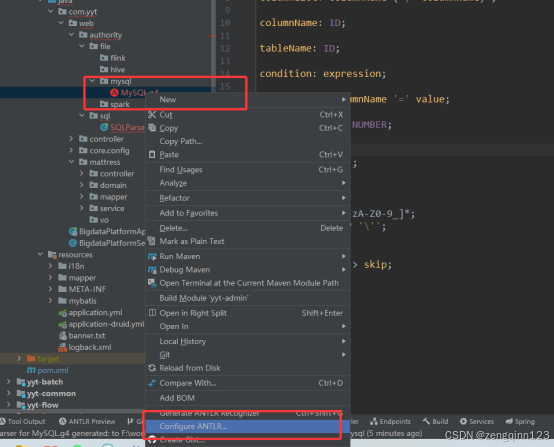Click the Copy icon in context menu
The width and height of the screenshot is (554, 447).
coord(152,128)
